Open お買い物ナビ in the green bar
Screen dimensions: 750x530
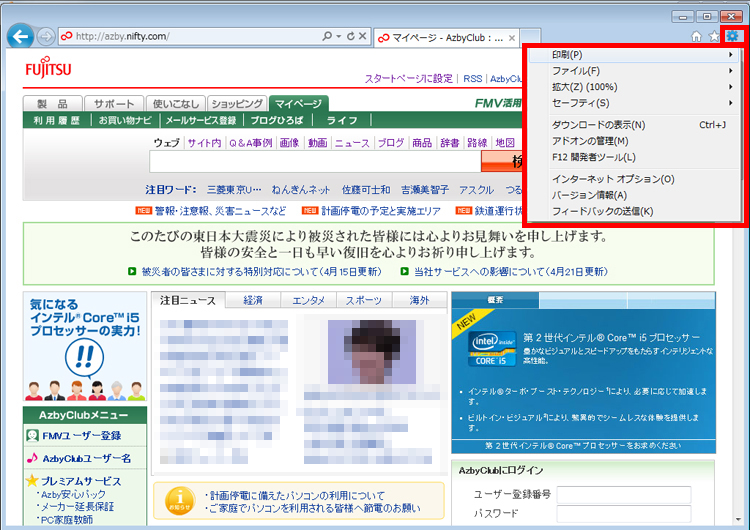[125, 120]
